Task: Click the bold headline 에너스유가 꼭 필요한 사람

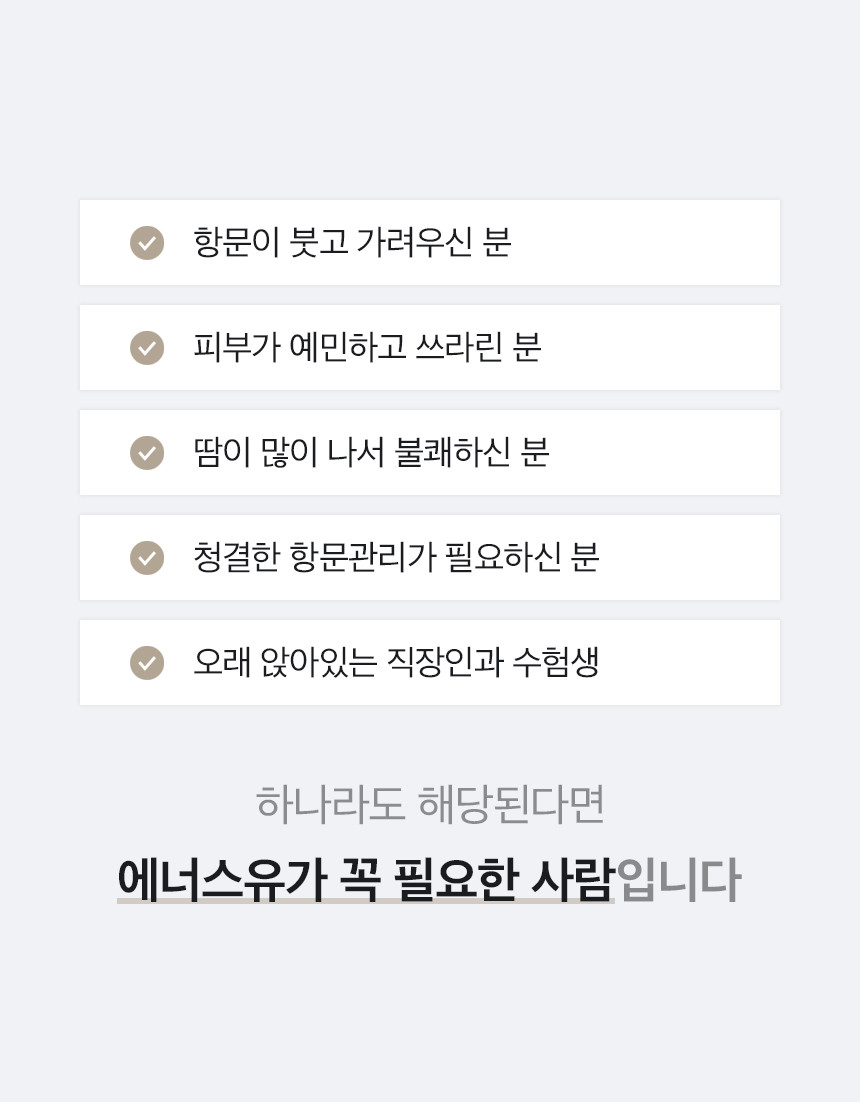Action: click(365, 880)
